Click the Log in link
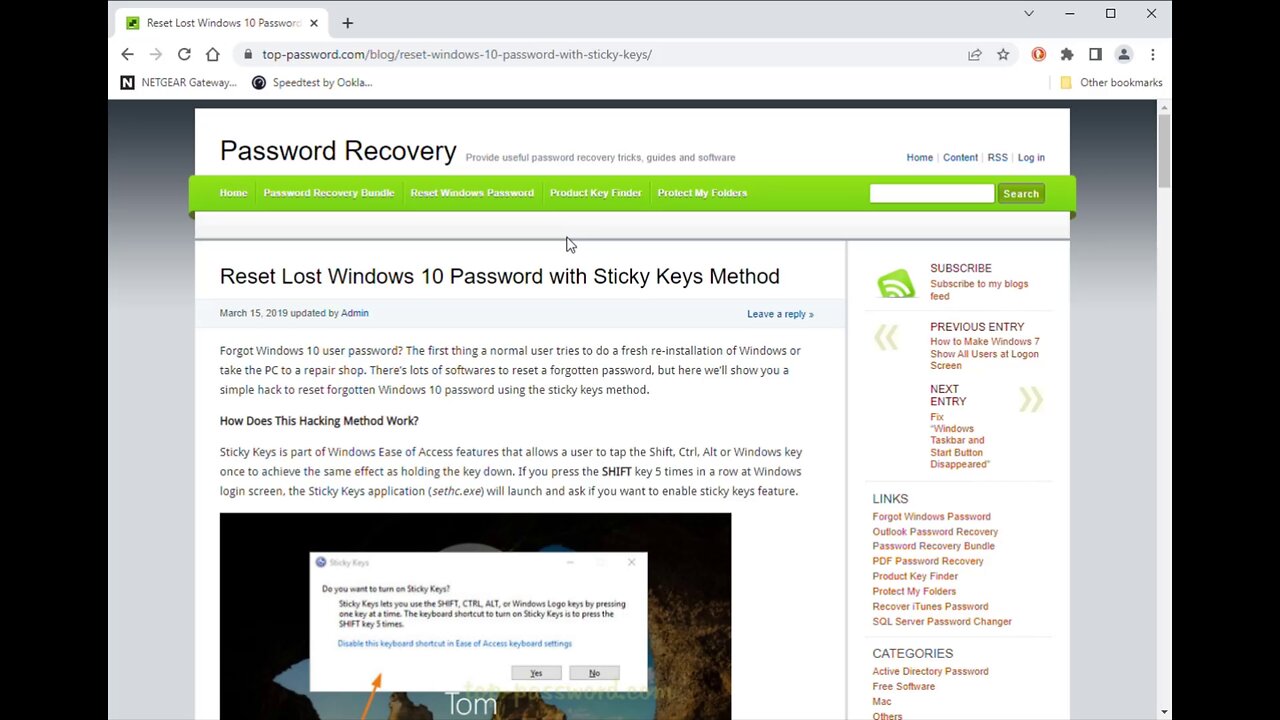Viewport: 1280px width, 720px height. click(x=1031, y=158)
